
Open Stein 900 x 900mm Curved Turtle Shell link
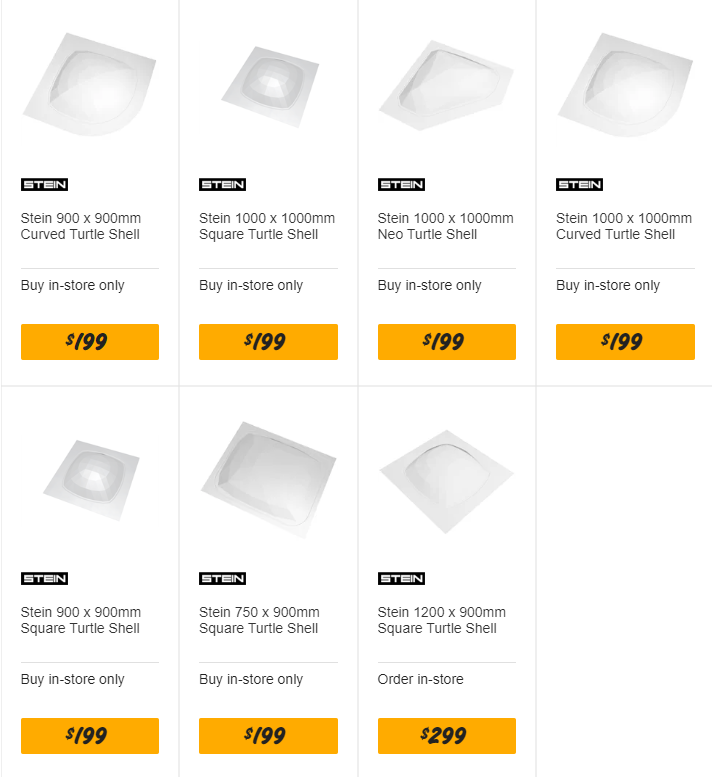pyautogui.click(x=81, y=226)
